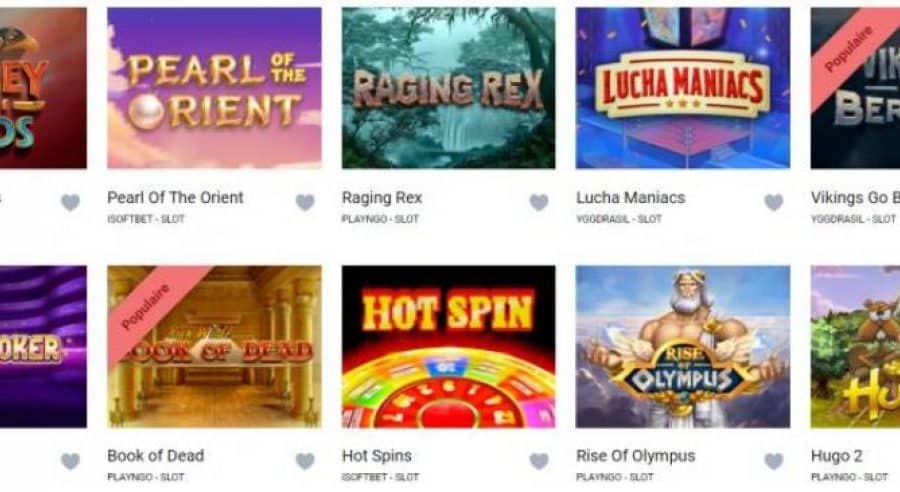Favorite Pearl Of The Orient with heart
Viewport: 900px width, 492px height.
(x=305, y=202)
